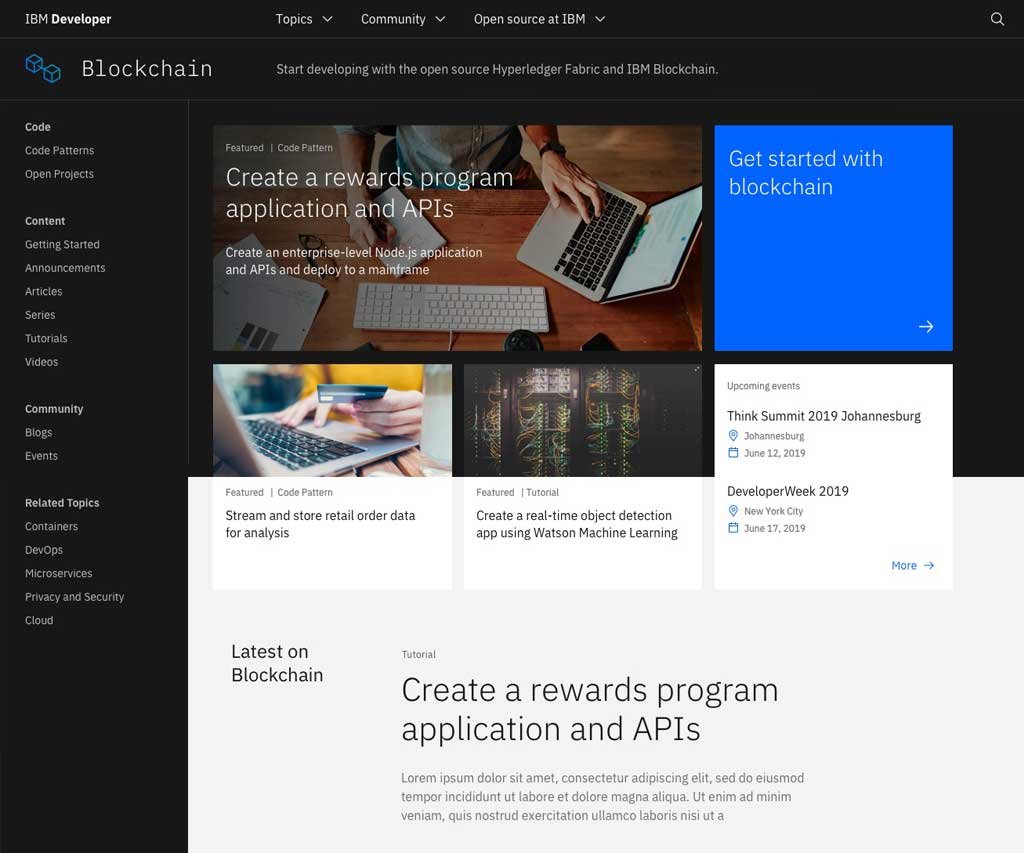Open Create a real-time object detection app
Screen dimensions: 1024x853
click(577, 524)
